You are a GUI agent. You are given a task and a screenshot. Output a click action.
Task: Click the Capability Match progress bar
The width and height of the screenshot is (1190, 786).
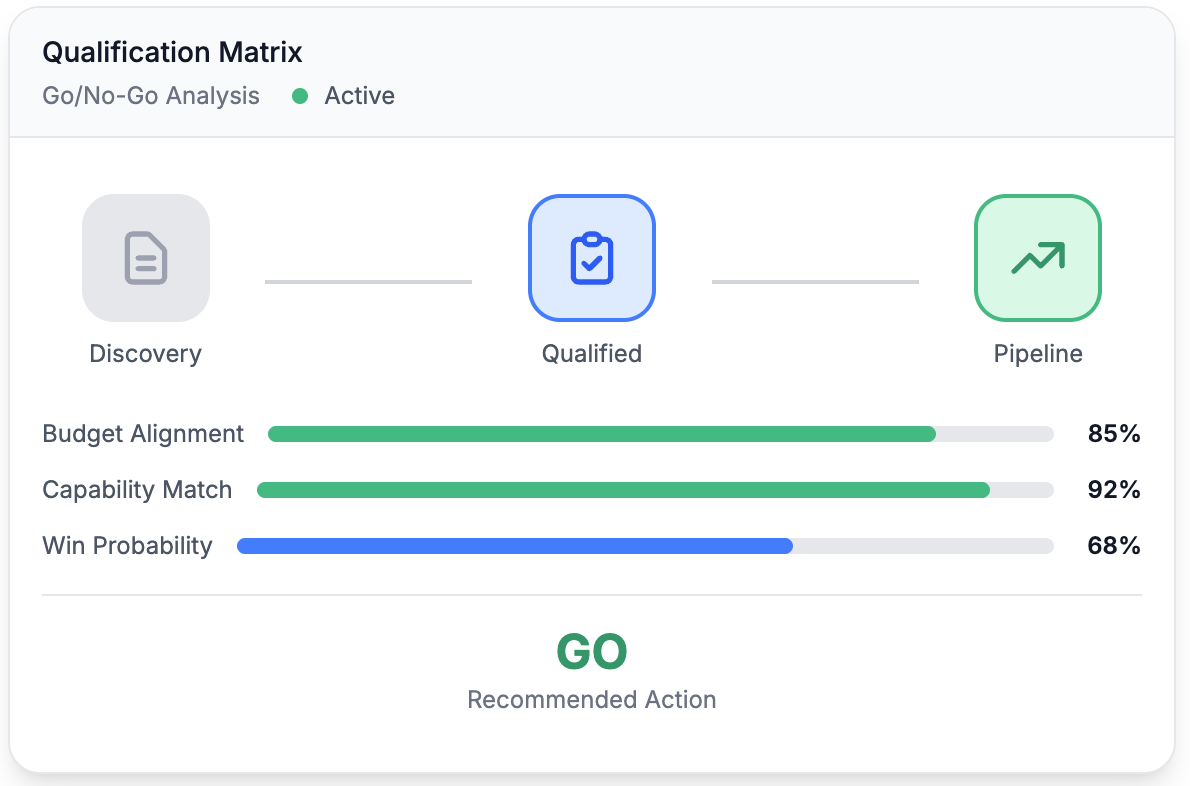click(656, 490)
